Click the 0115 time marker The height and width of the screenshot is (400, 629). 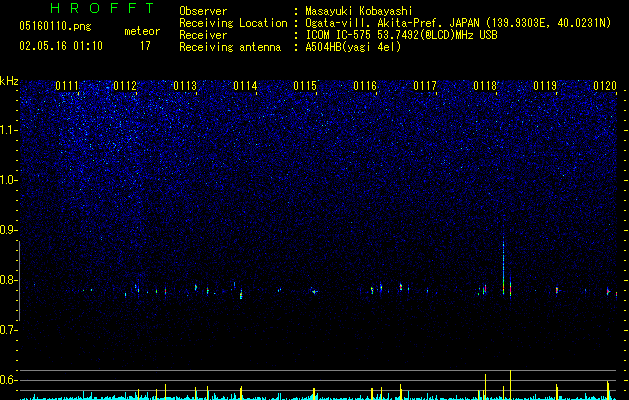[305, 86]
